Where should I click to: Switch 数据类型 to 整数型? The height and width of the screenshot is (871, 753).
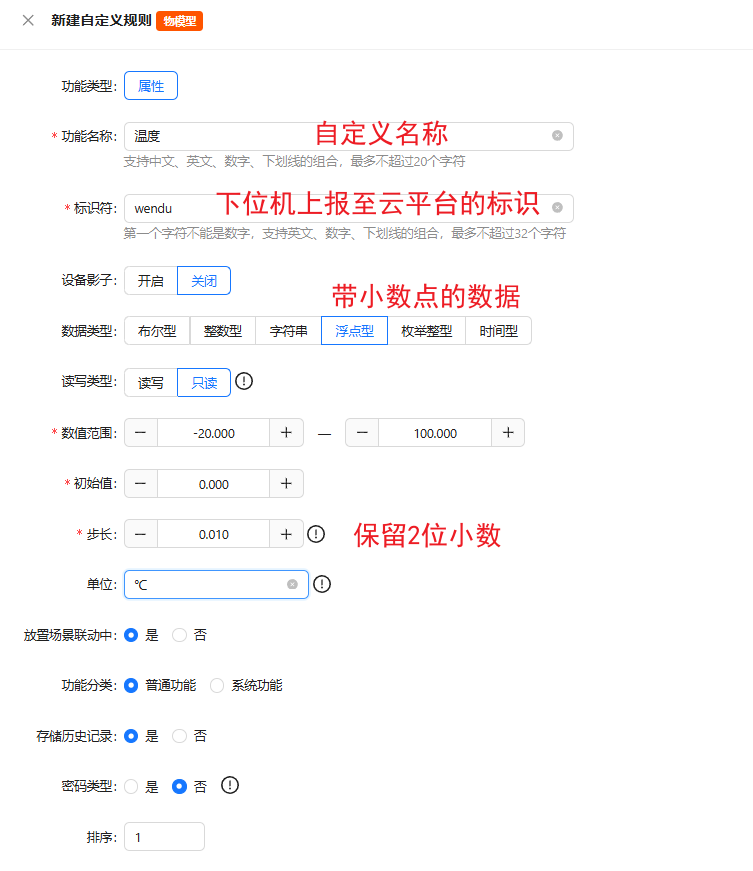pyautogui.click(x=223, y=331)
